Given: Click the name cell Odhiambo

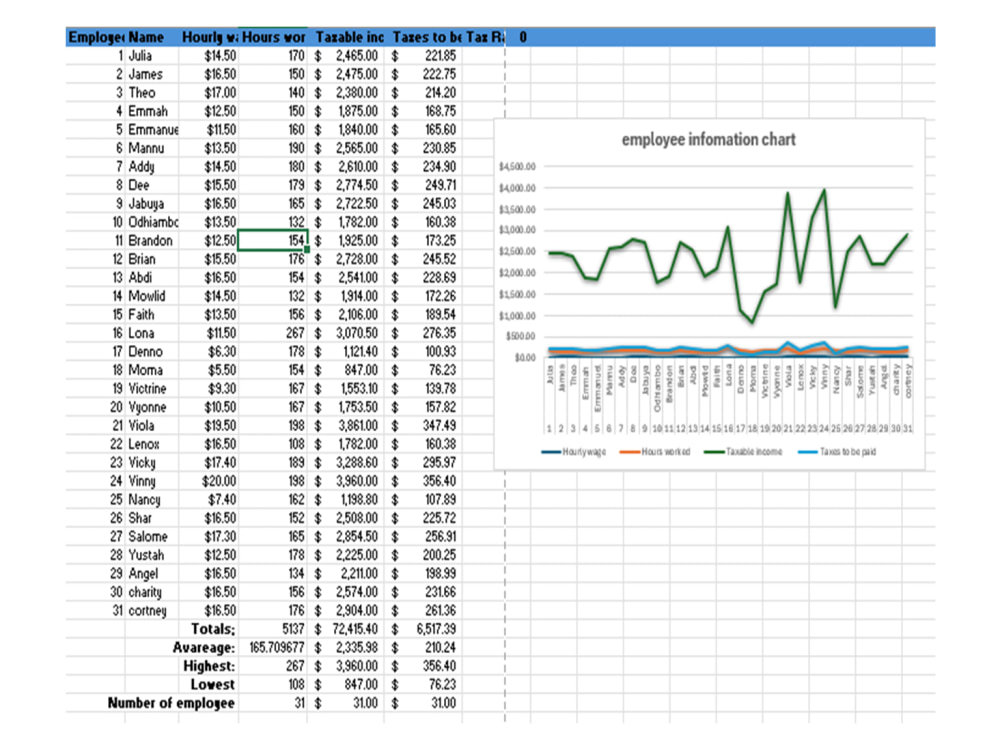Looking at the screenshot, I should (152, 222).
